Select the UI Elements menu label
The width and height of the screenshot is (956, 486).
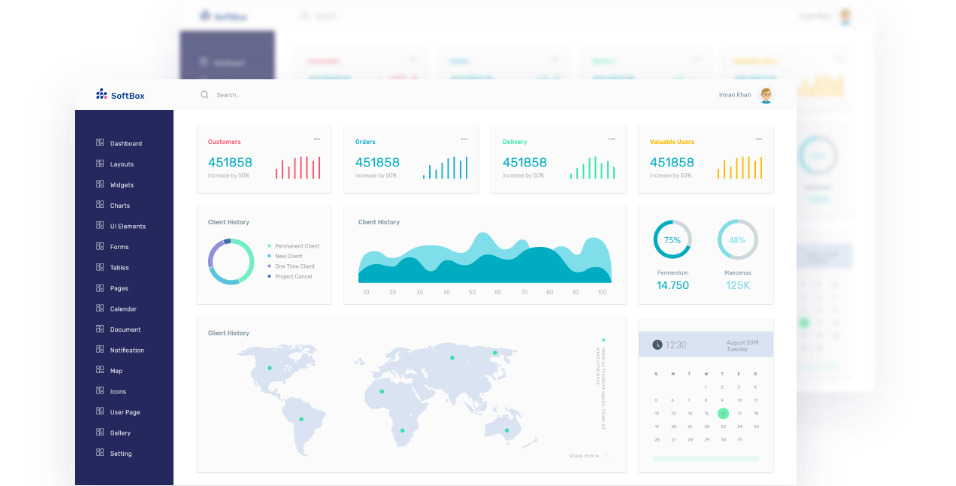(x=128, y=226)
